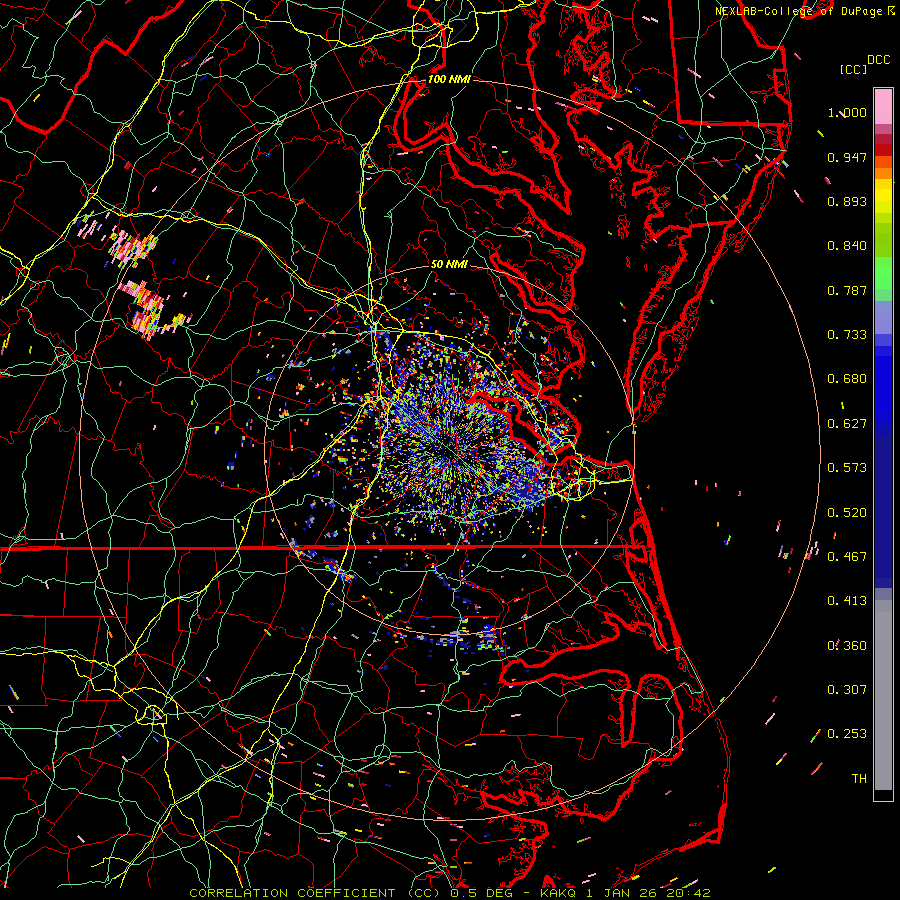The image size is (900, 900).
Task: Click the TH threshold label on legend
Action: coord(859,779)
